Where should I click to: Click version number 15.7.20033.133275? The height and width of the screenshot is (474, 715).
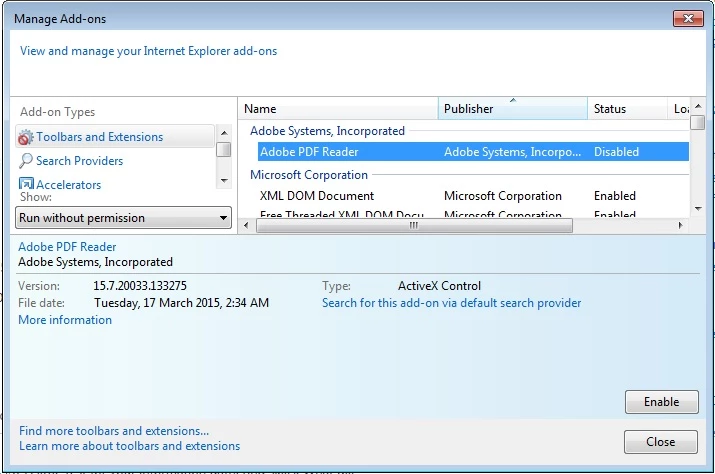[x=140, y=286]
